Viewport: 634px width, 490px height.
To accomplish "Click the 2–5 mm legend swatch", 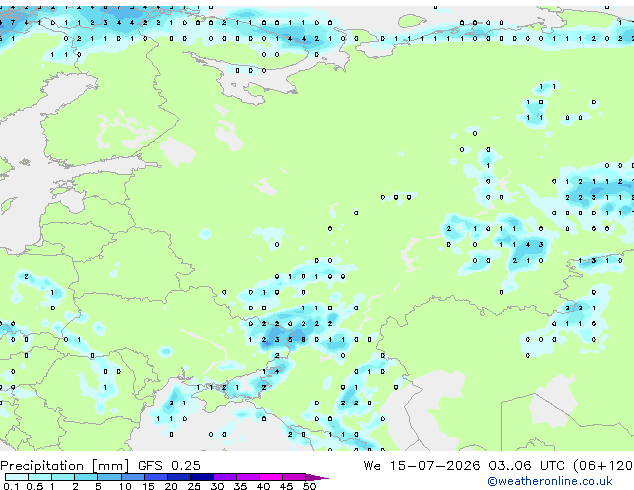I will pyautogui.click(x=86, y=477).
